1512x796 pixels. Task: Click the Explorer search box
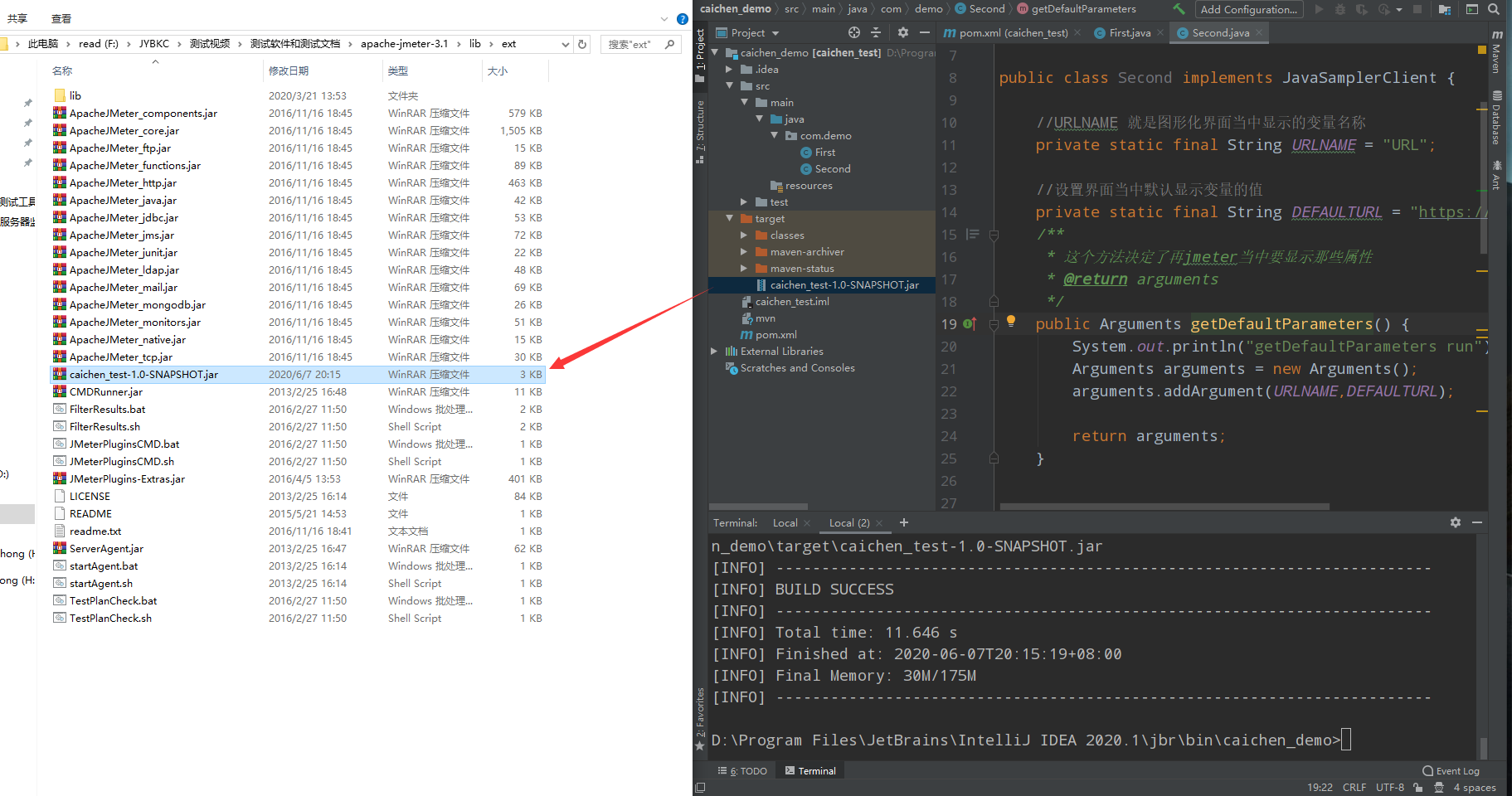640,44
